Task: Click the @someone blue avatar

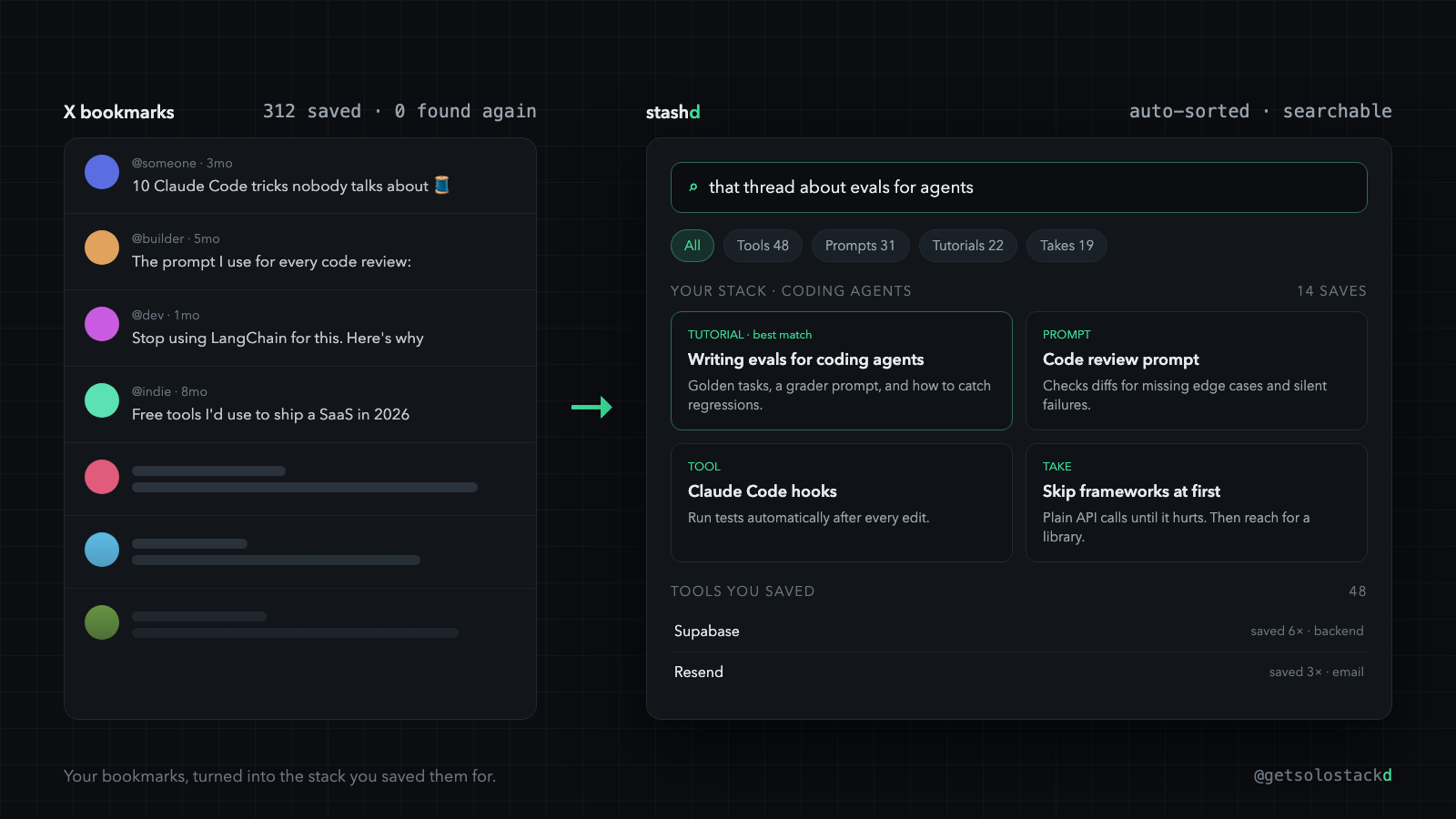Action: [102, 172]
